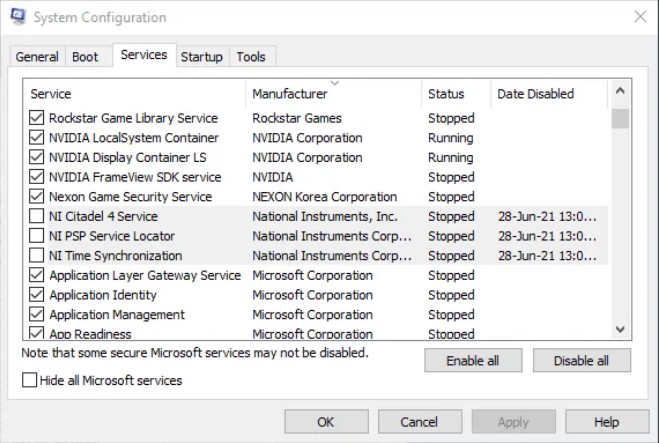Click the National Instruments, Inc. manufacturer cell
This screenshot has height=443, width=659.
pos(325,216)
